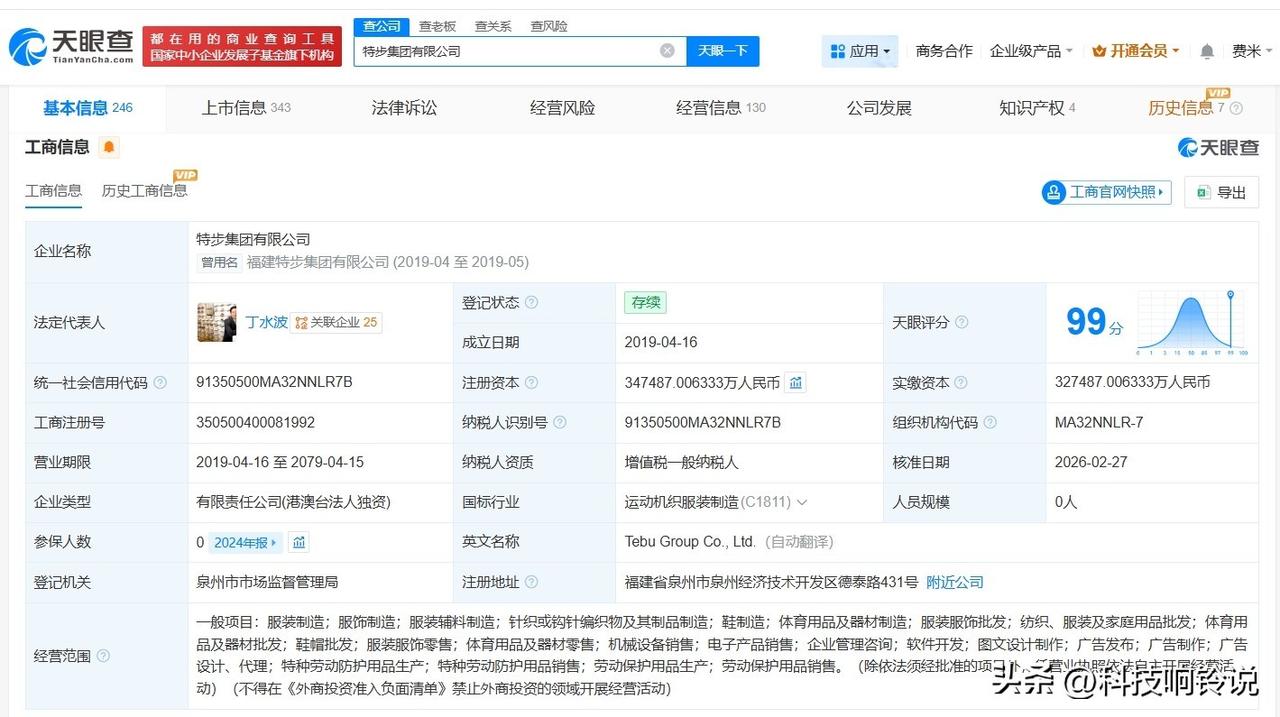The height and width of the screenshot is (717, 1280).
Task: Click help icon beside 历史信息 tab
Action: click(x=1236, y=108)
